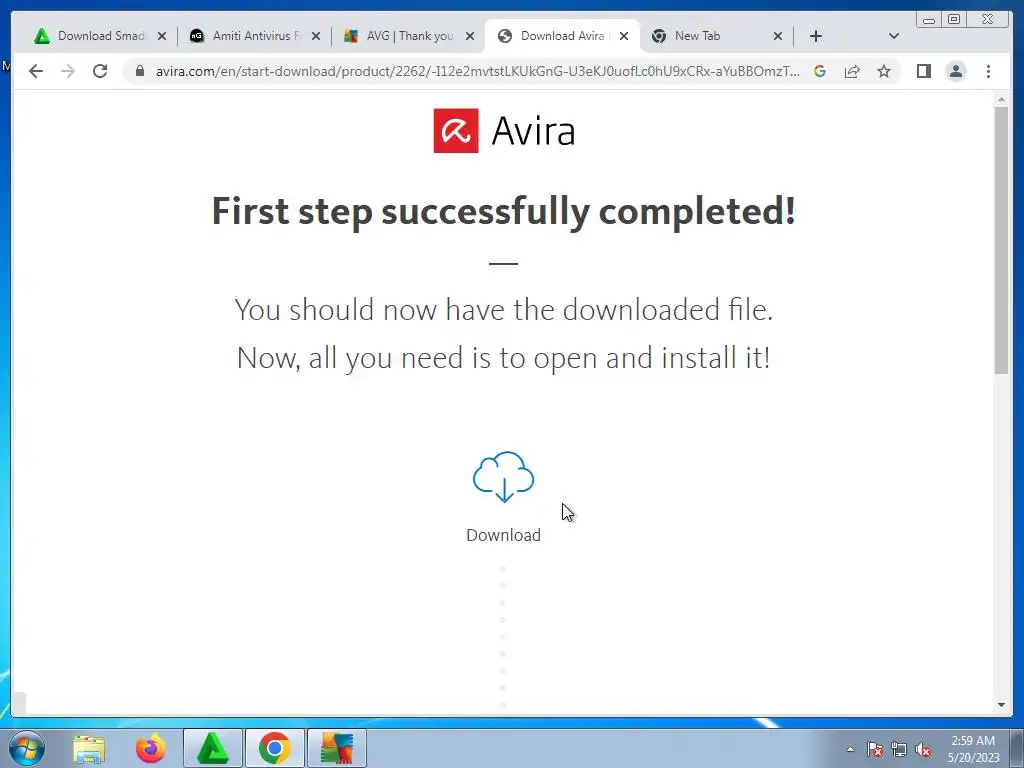Open the AVG installer taskbar icon
Screen dimensions: 1024x768
(337, 748)
